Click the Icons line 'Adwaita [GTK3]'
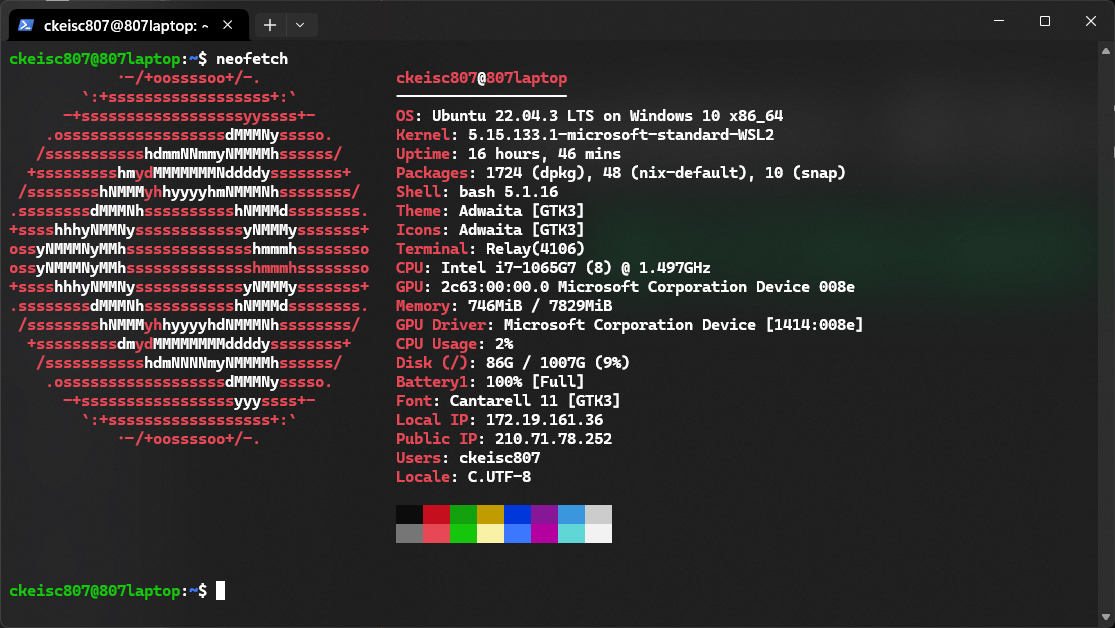 (521, 230)
